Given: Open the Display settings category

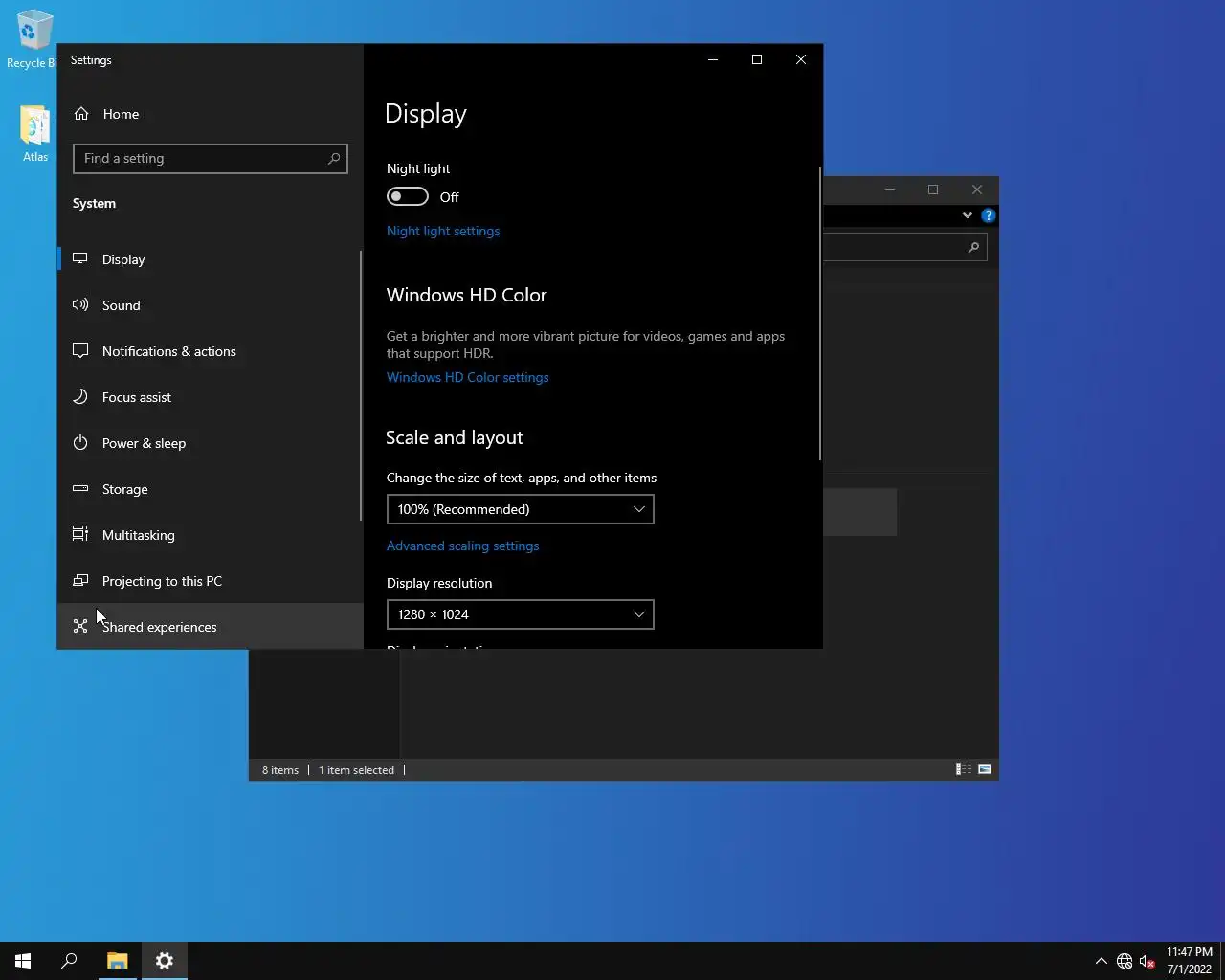Looking at the screenshot, I should tap(210, 259).
